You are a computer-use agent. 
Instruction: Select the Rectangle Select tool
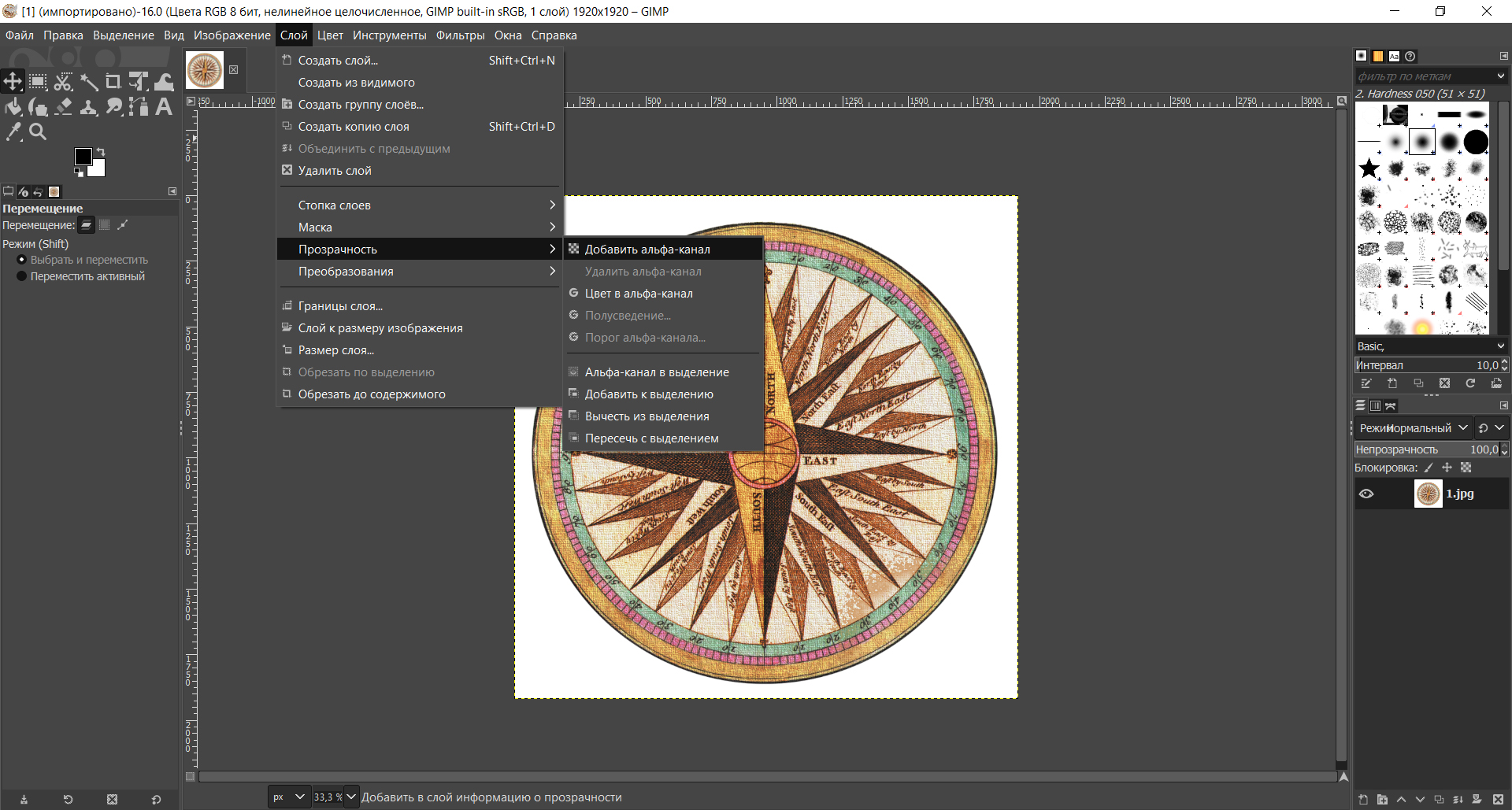[38, 81]
